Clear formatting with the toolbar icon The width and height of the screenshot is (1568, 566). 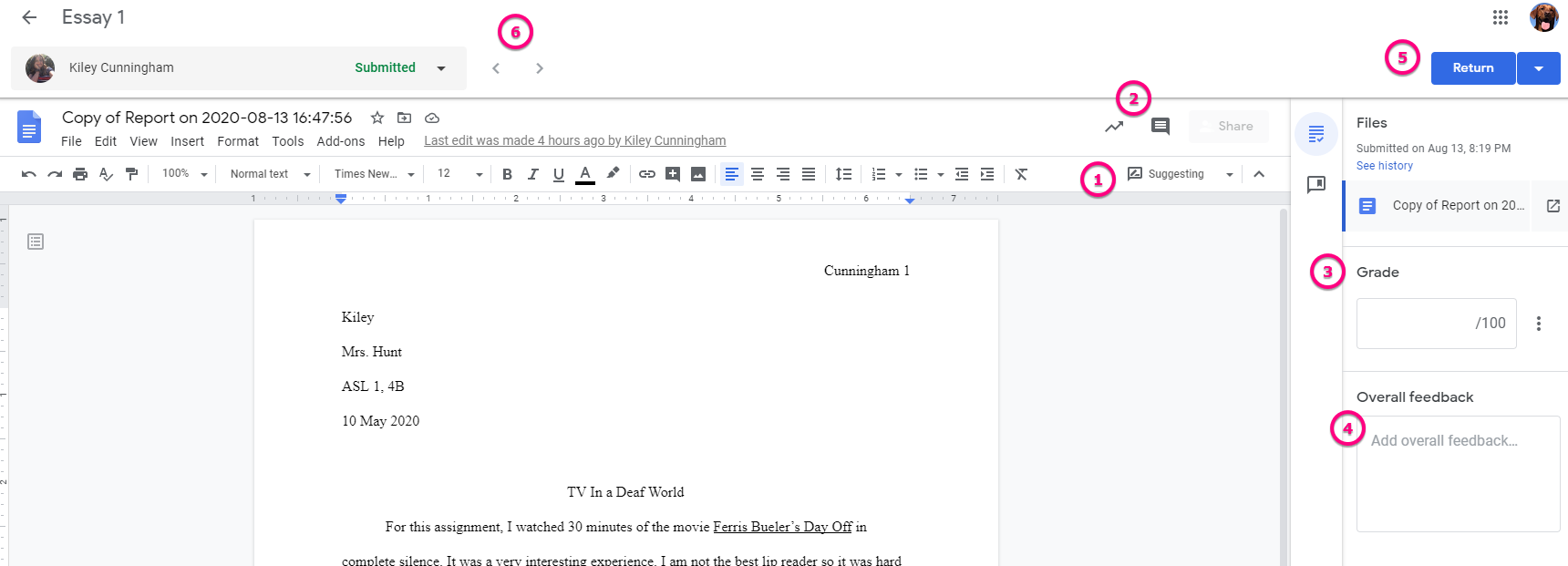(x=1021, y=174)
